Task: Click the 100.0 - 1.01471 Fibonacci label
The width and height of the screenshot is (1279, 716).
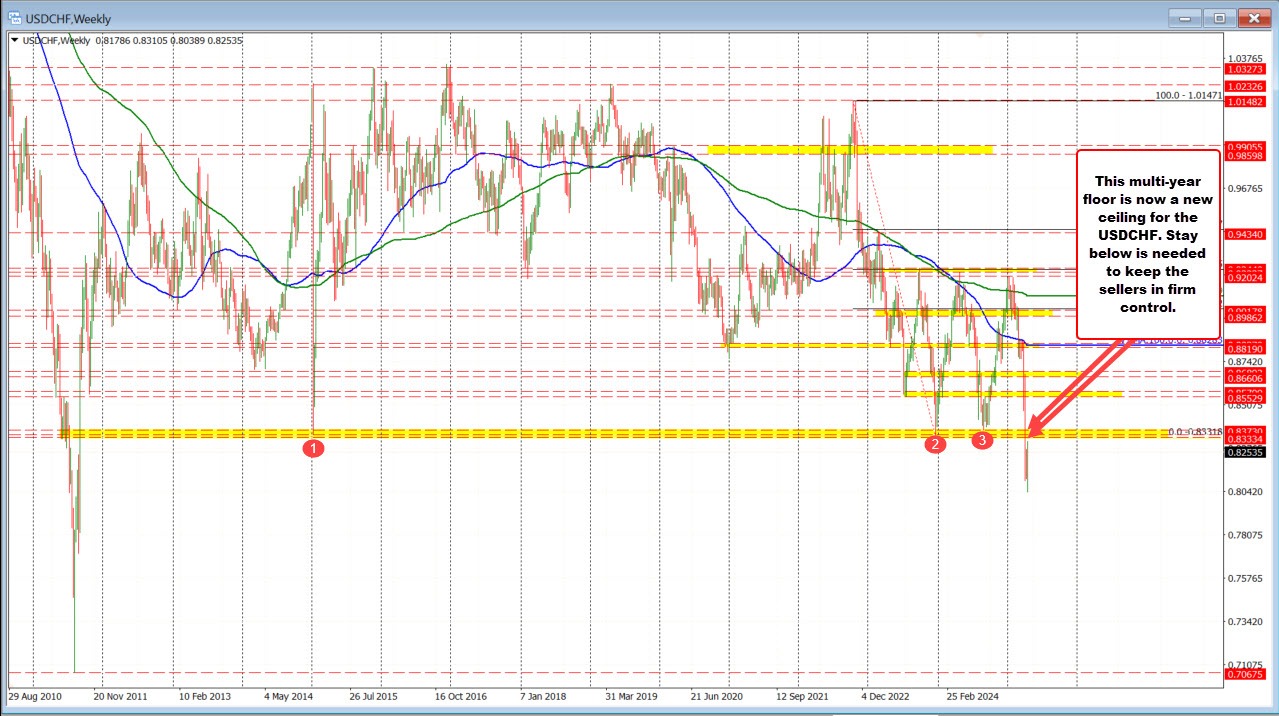Action: [x=1187, y=95]
